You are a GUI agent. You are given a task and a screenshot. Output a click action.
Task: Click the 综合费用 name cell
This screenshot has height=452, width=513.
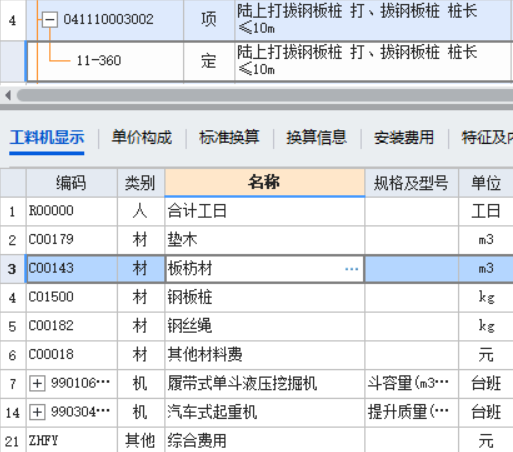click(265, 441)
